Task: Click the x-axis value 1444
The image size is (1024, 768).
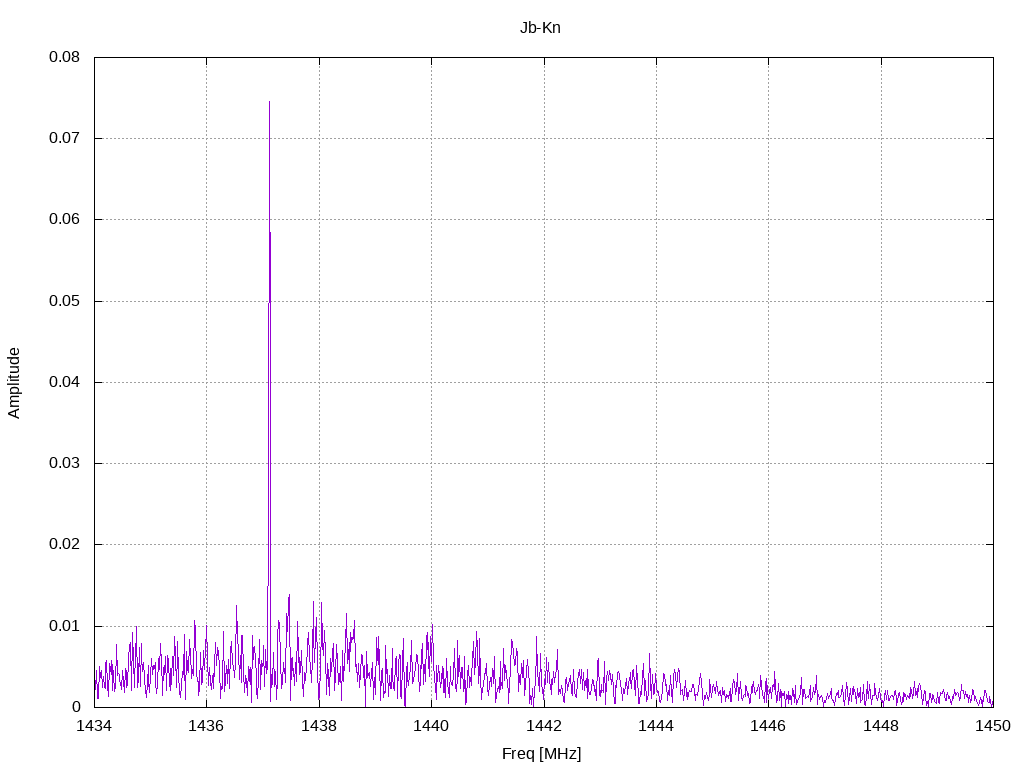Action: (x=656, y=726)
